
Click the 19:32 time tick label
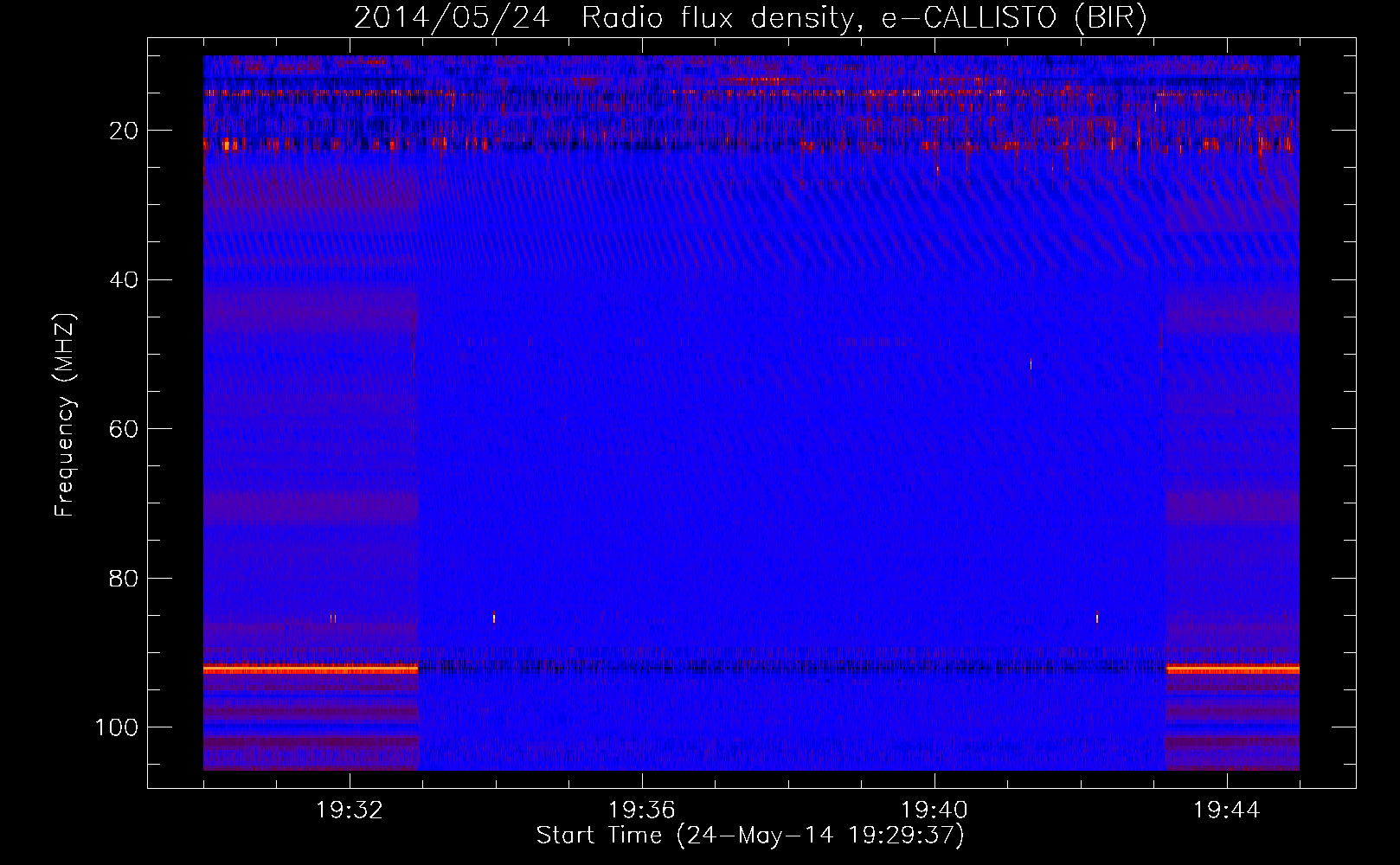350,811
